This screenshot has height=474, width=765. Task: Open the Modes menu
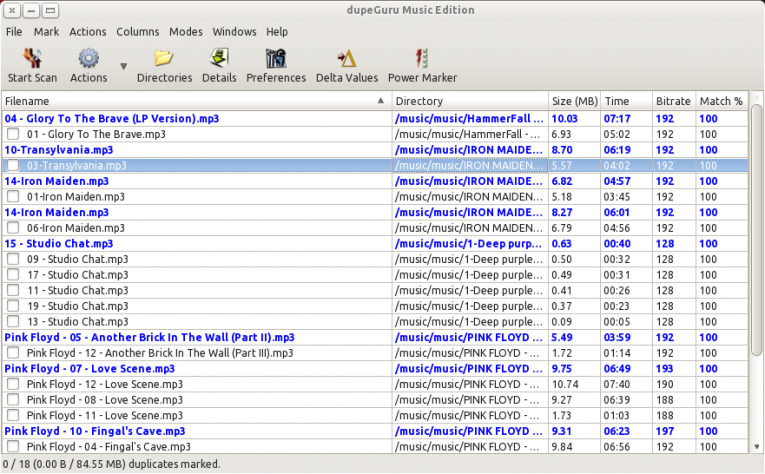pos(186,32)
